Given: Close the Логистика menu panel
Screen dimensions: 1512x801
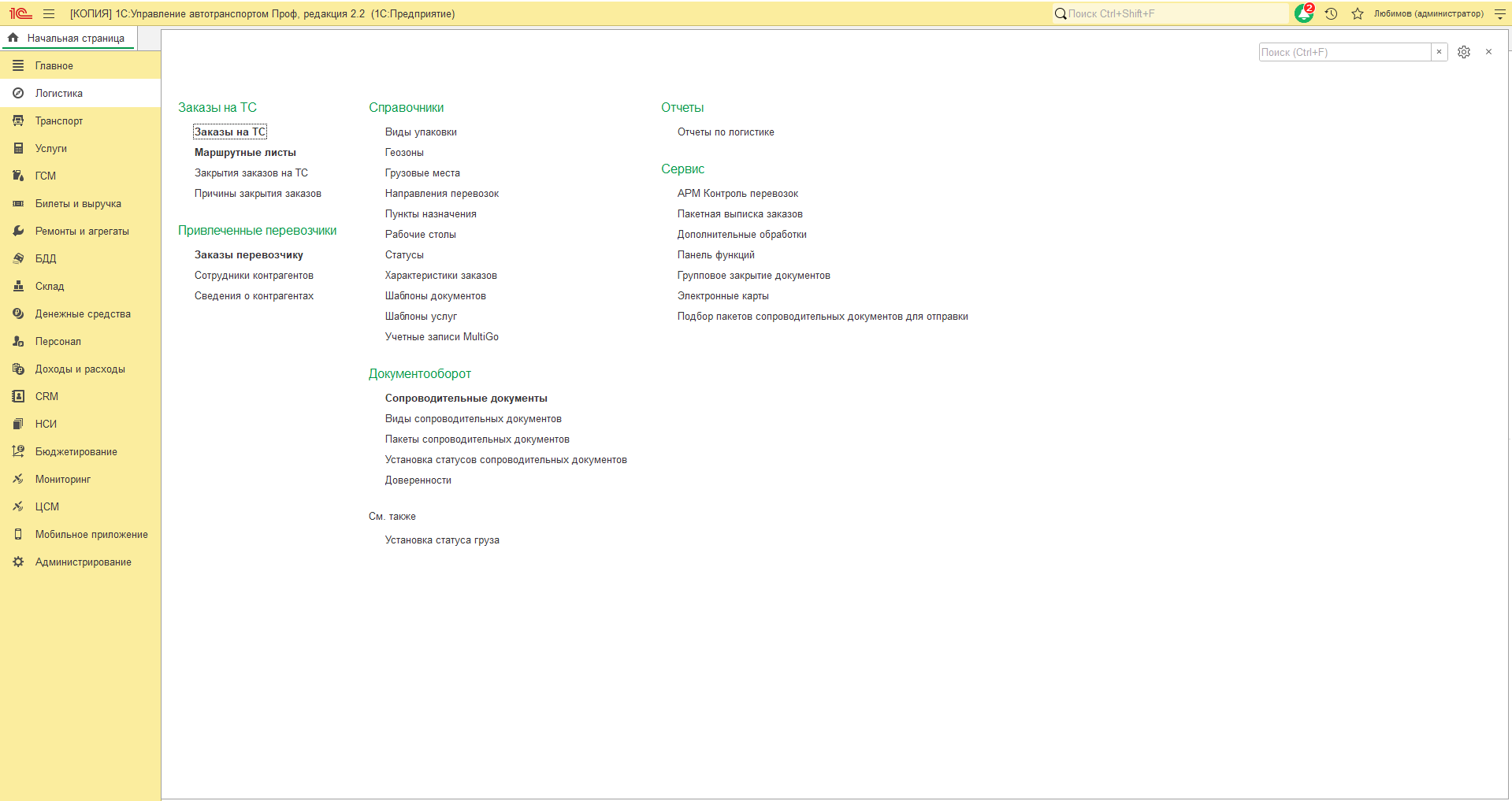Looking at the screenshot, I should 1488,52.
